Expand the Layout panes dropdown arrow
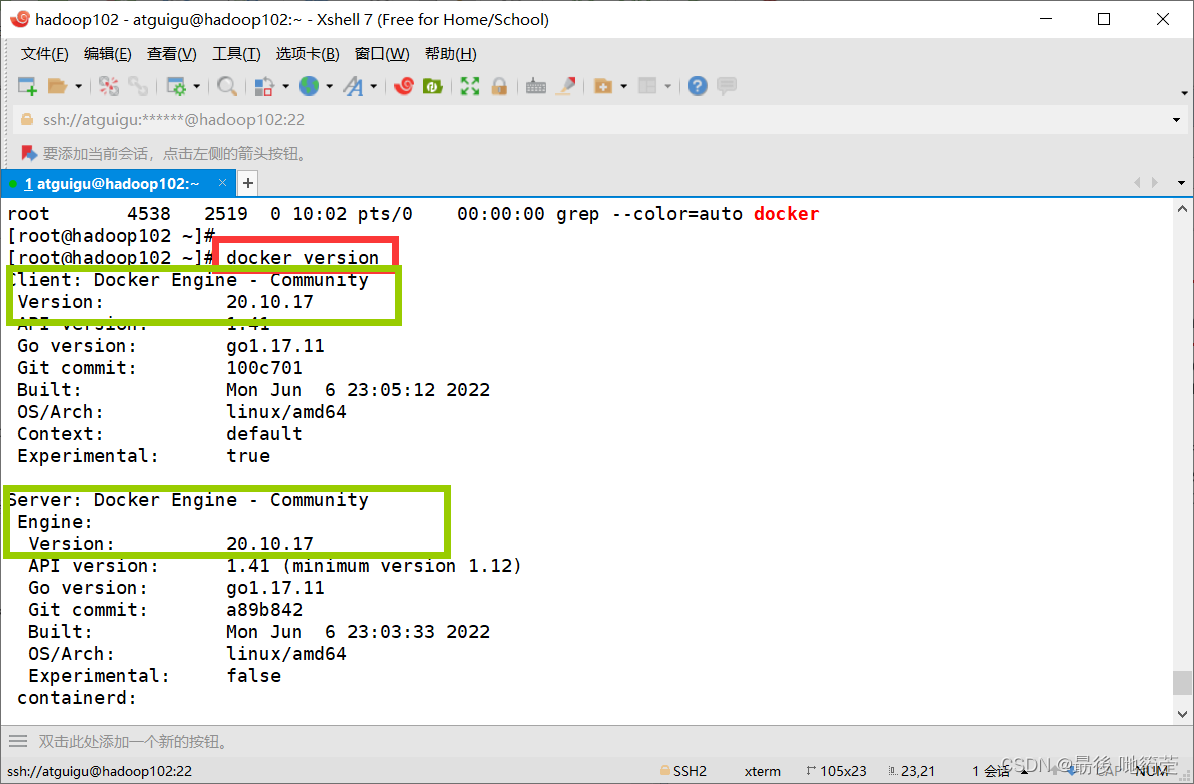Image resolution: width=1194 pixels, height=784 pixels. (668, 87)
